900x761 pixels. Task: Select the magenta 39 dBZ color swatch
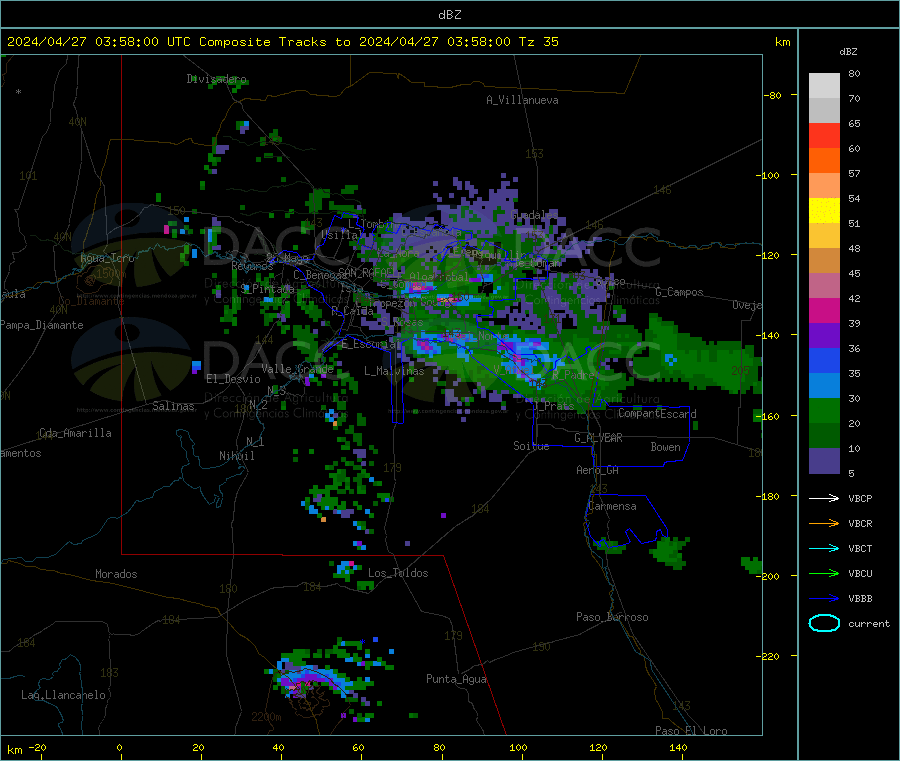824,310
